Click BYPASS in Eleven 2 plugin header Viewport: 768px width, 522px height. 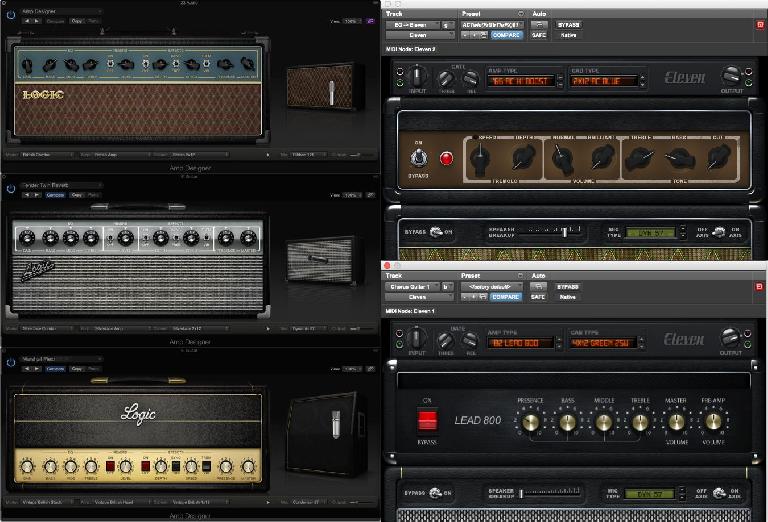pos(569,25)
